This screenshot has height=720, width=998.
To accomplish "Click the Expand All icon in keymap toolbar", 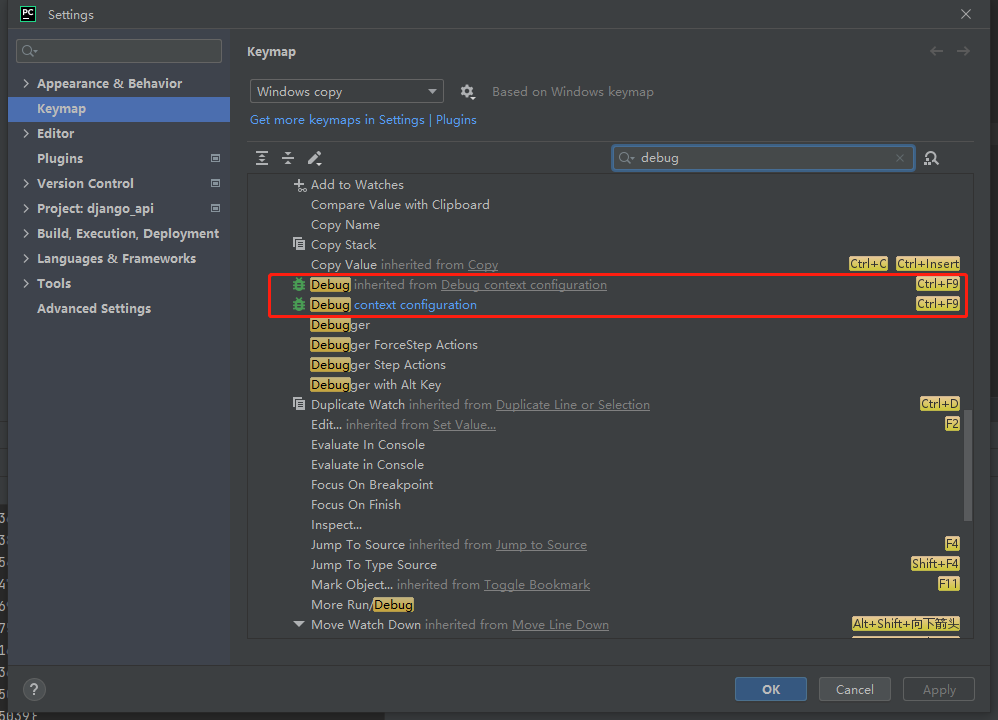I will click(x=262, y=158).
